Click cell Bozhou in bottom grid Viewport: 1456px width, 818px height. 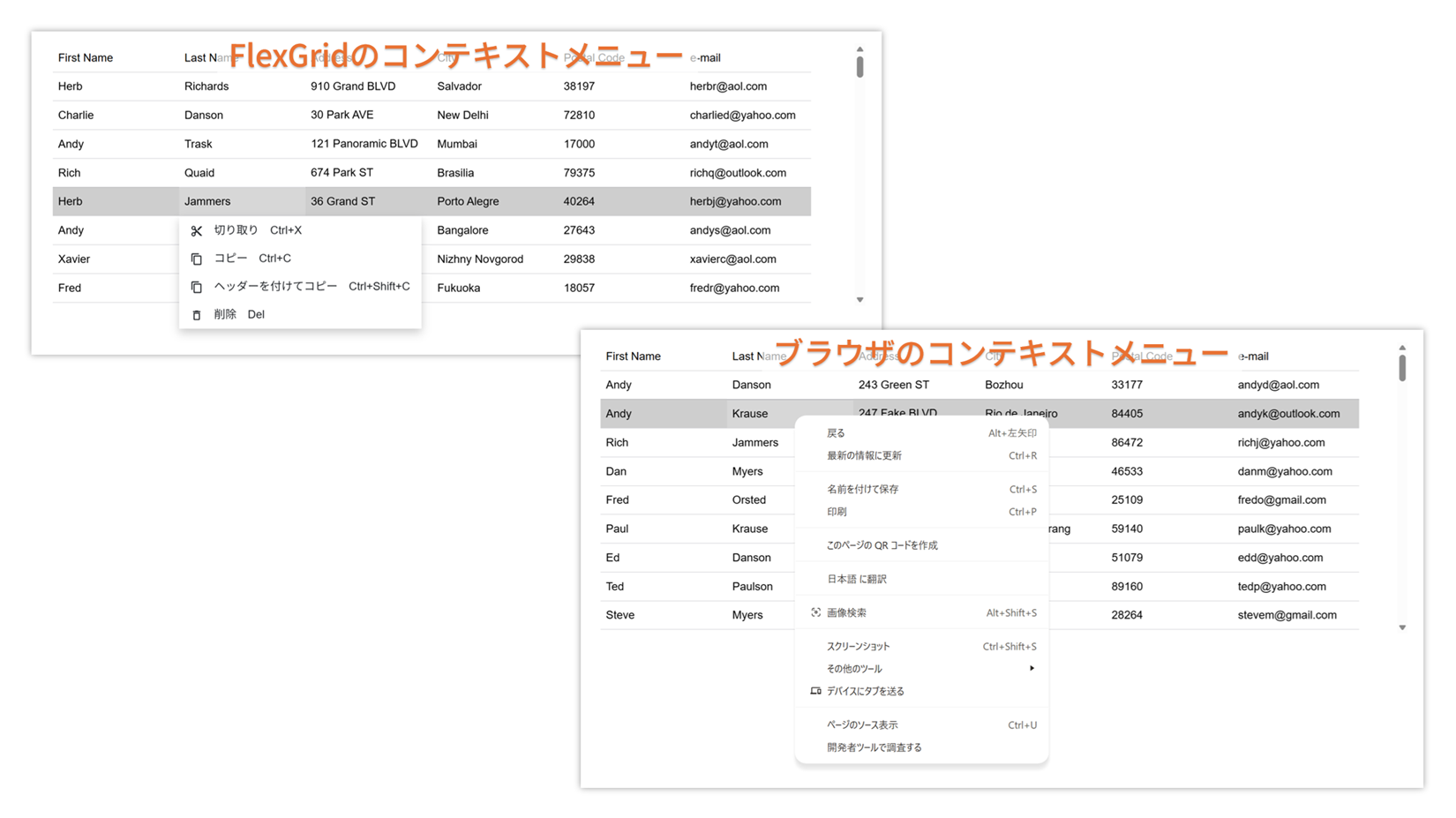1003,385
